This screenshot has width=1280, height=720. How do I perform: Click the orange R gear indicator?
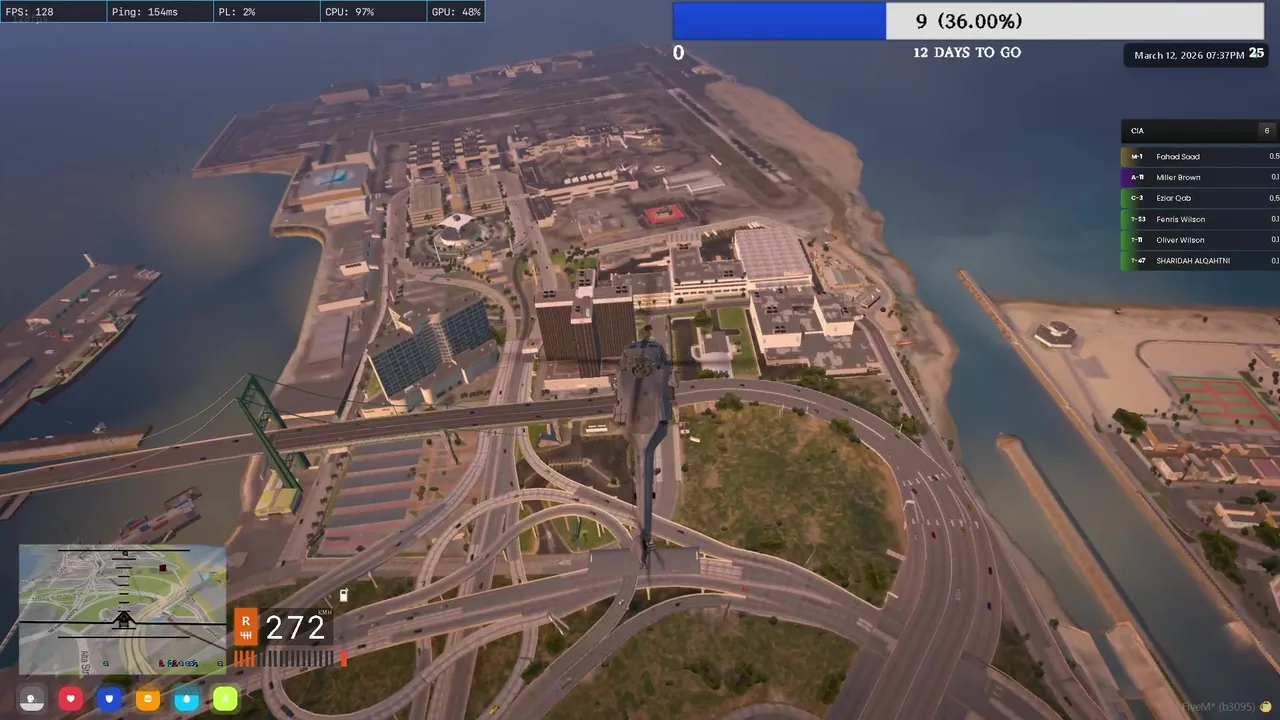pyautogui.click(x=246, y=627)
